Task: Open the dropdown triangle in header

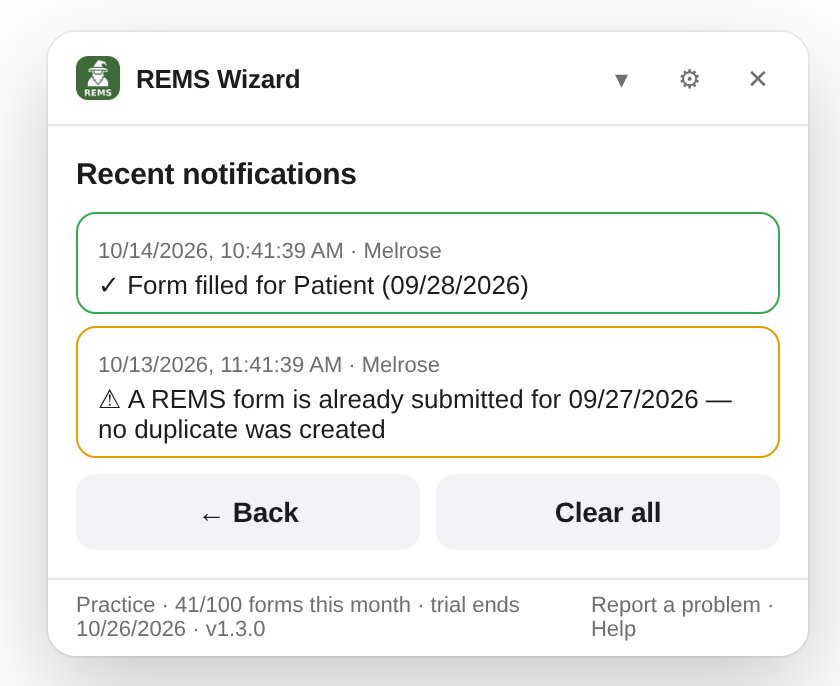Action: pyautogui.click(x=621, y=80)
